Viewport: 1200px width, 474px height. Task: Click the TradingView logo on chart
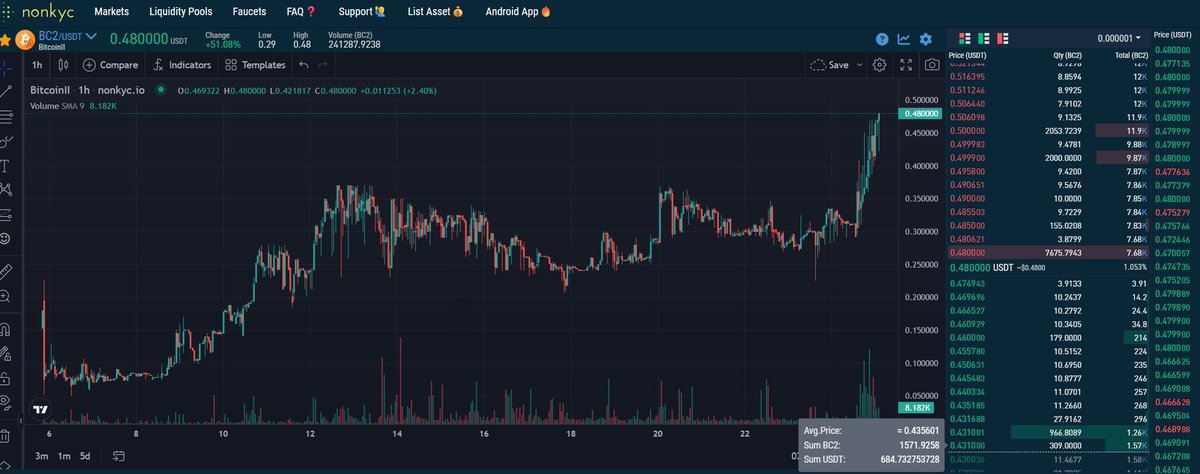coord(41,409)
